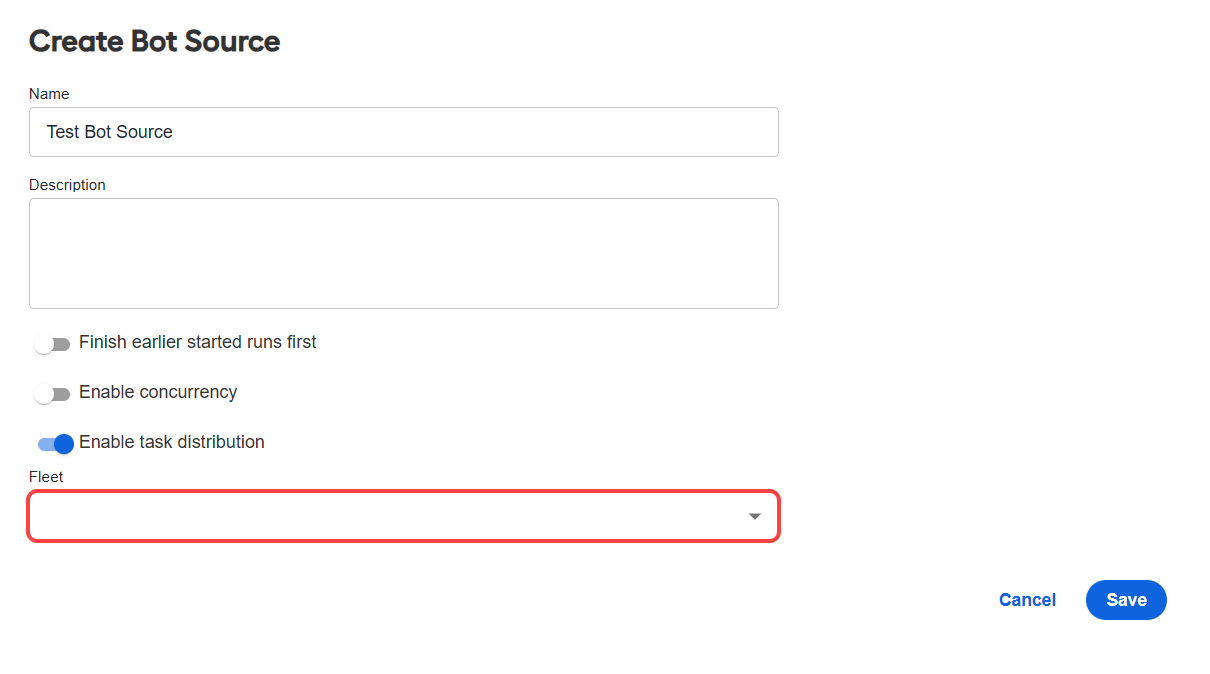This screenshot has height=674, width=1210.
Task: Disable the Enable task distribution switch
Action: coord(55,444)
